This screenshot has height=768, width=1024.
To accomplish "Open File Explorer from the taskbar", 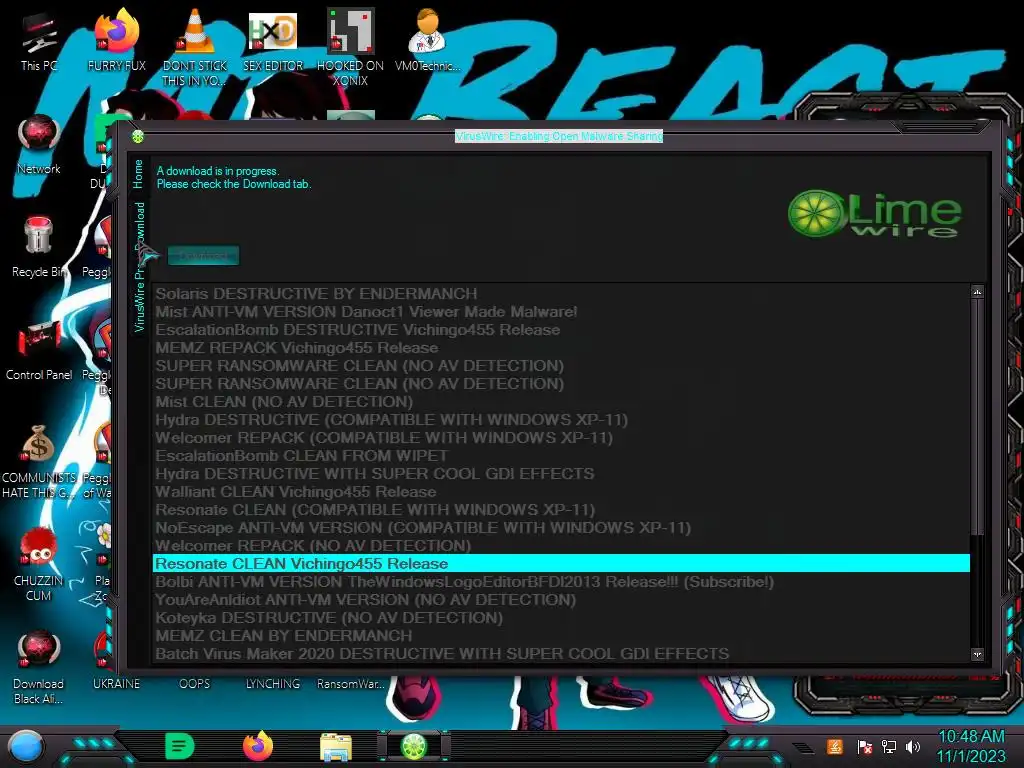I will point(336,746).
